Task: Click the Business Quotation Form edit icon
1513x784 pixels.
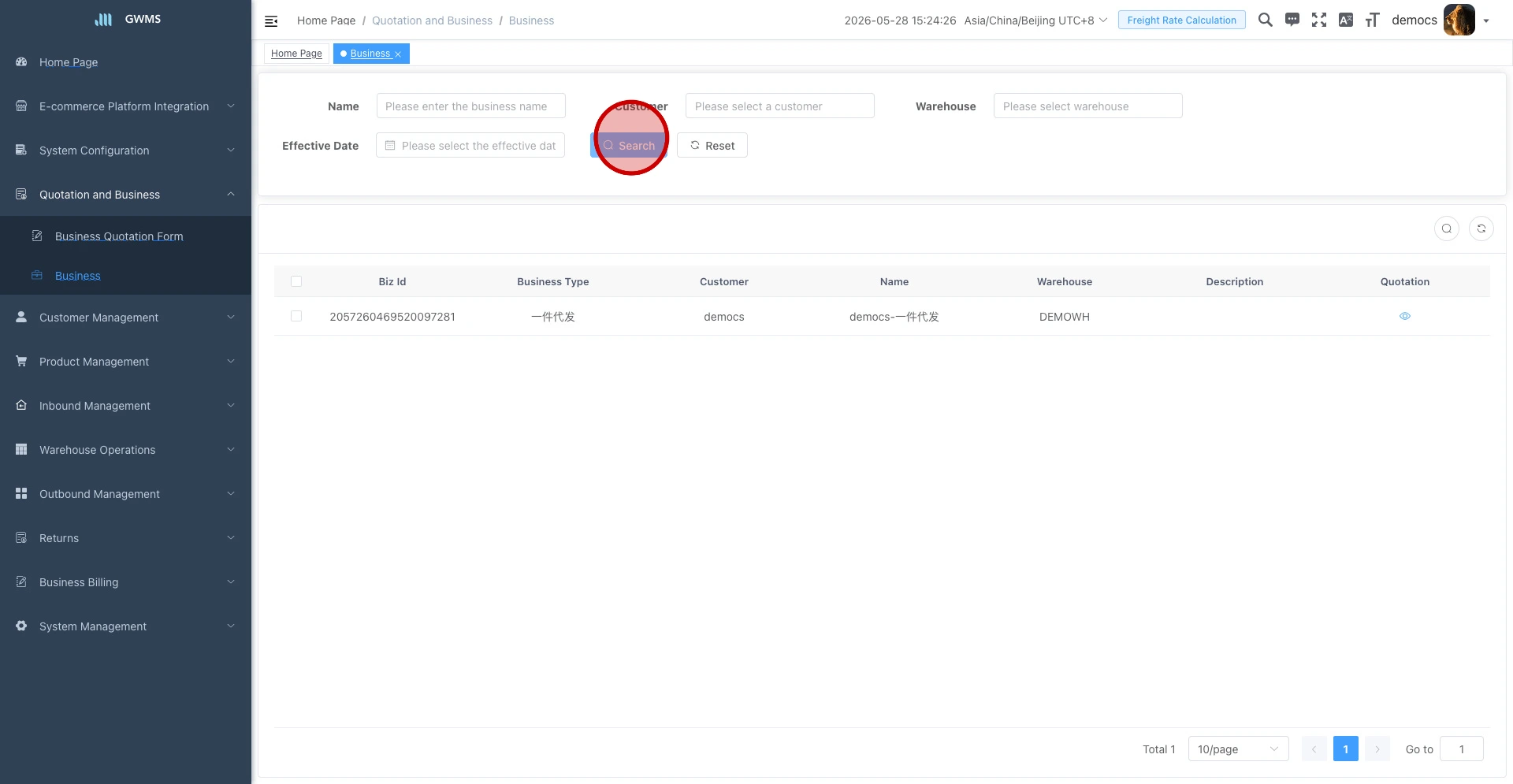Action: 37,236
